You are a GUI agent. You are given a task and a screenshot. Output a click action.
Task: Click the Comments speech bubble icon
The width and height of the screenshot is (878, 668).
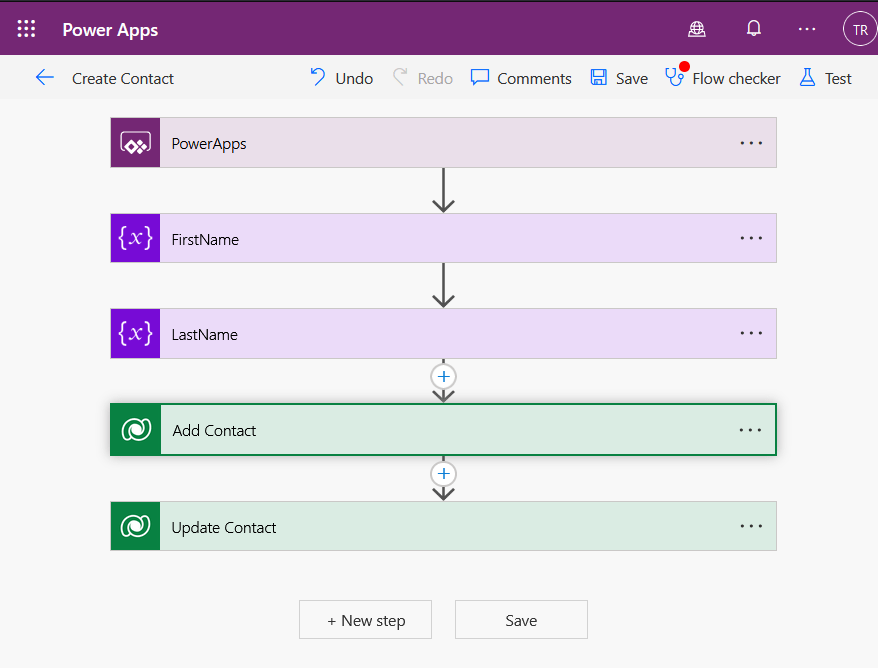click(480, 77)
